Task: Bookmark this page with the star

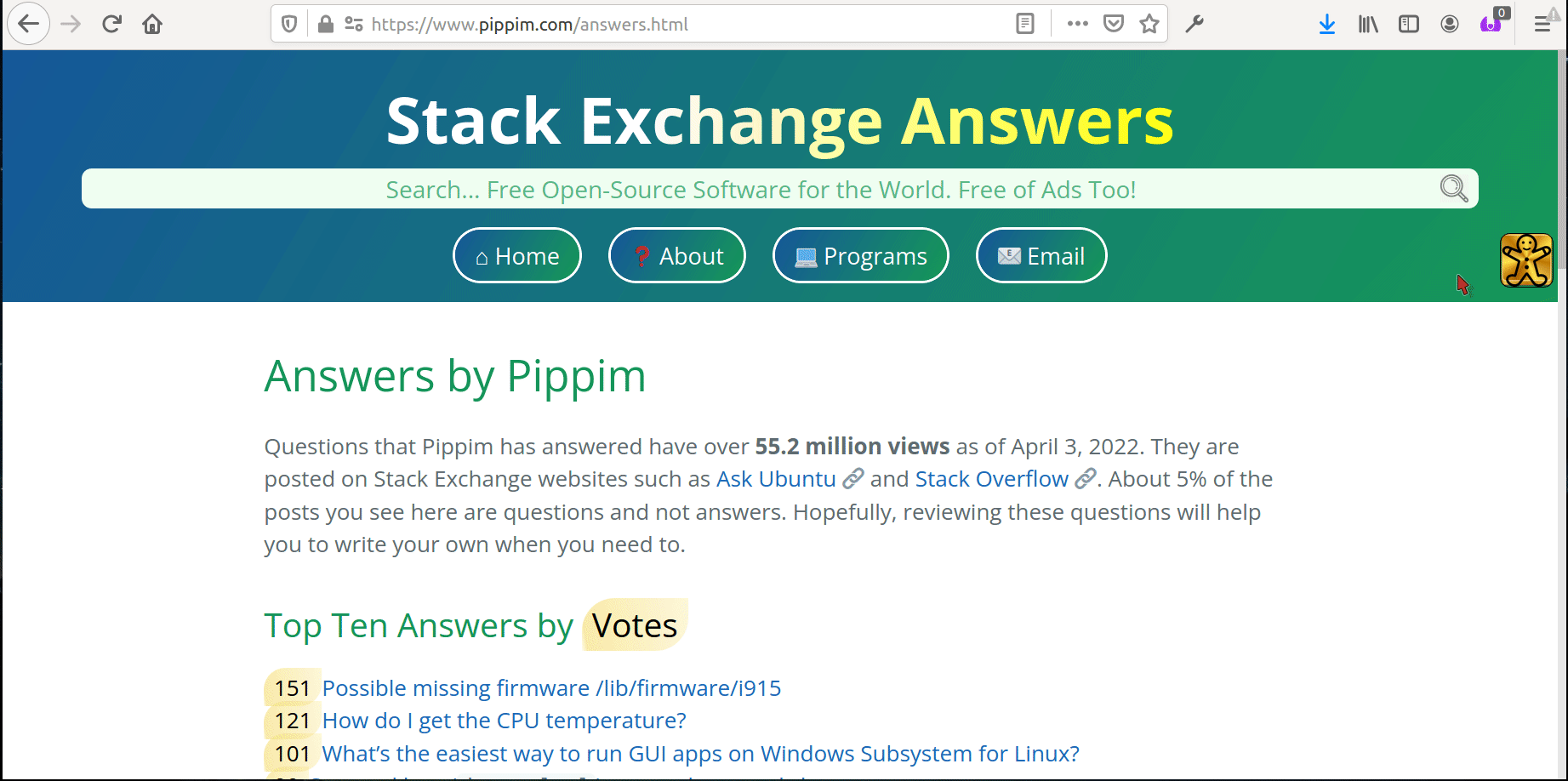Action: (x=1149, y=24)
